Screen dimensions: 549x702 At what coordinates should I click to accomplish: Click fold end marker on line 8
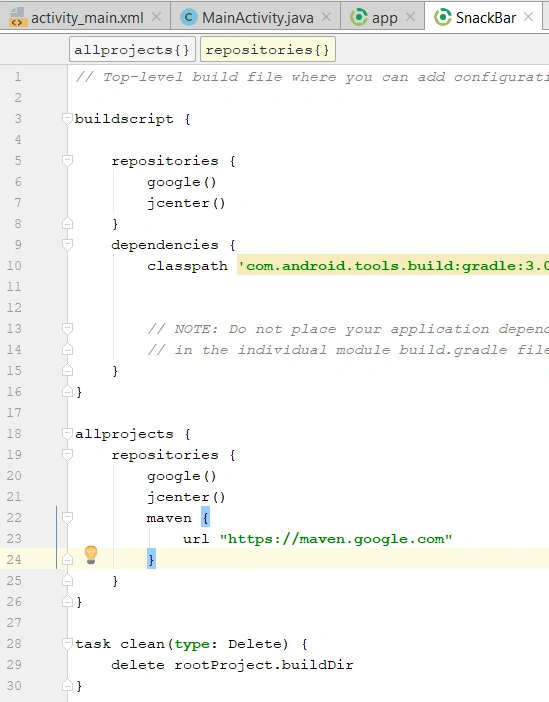(x=67, y=223)
